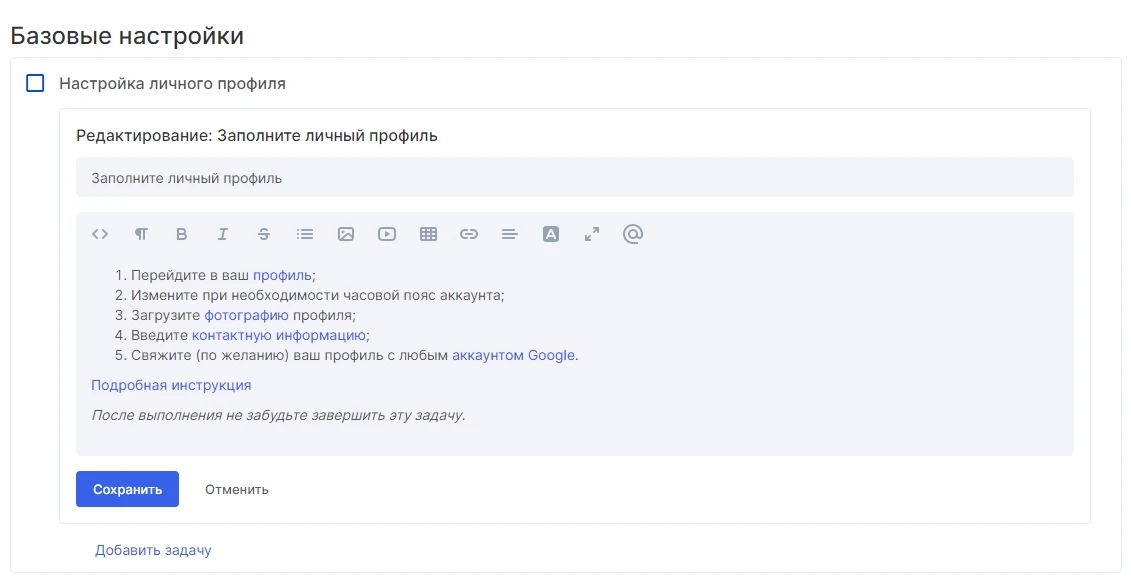Open text alignment options

click(x=510, y=234)
